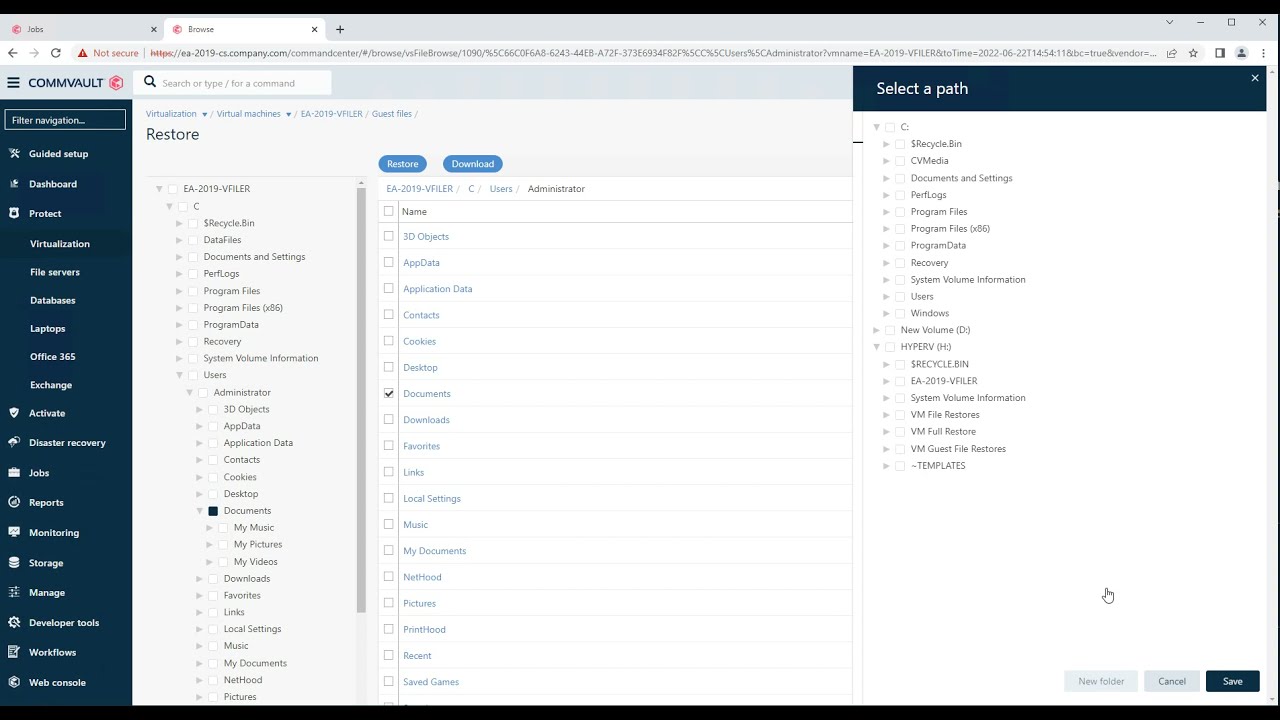Open Manage in sidebar
Viewport: 1280px width, 720px height.
[x=47, y=593]
